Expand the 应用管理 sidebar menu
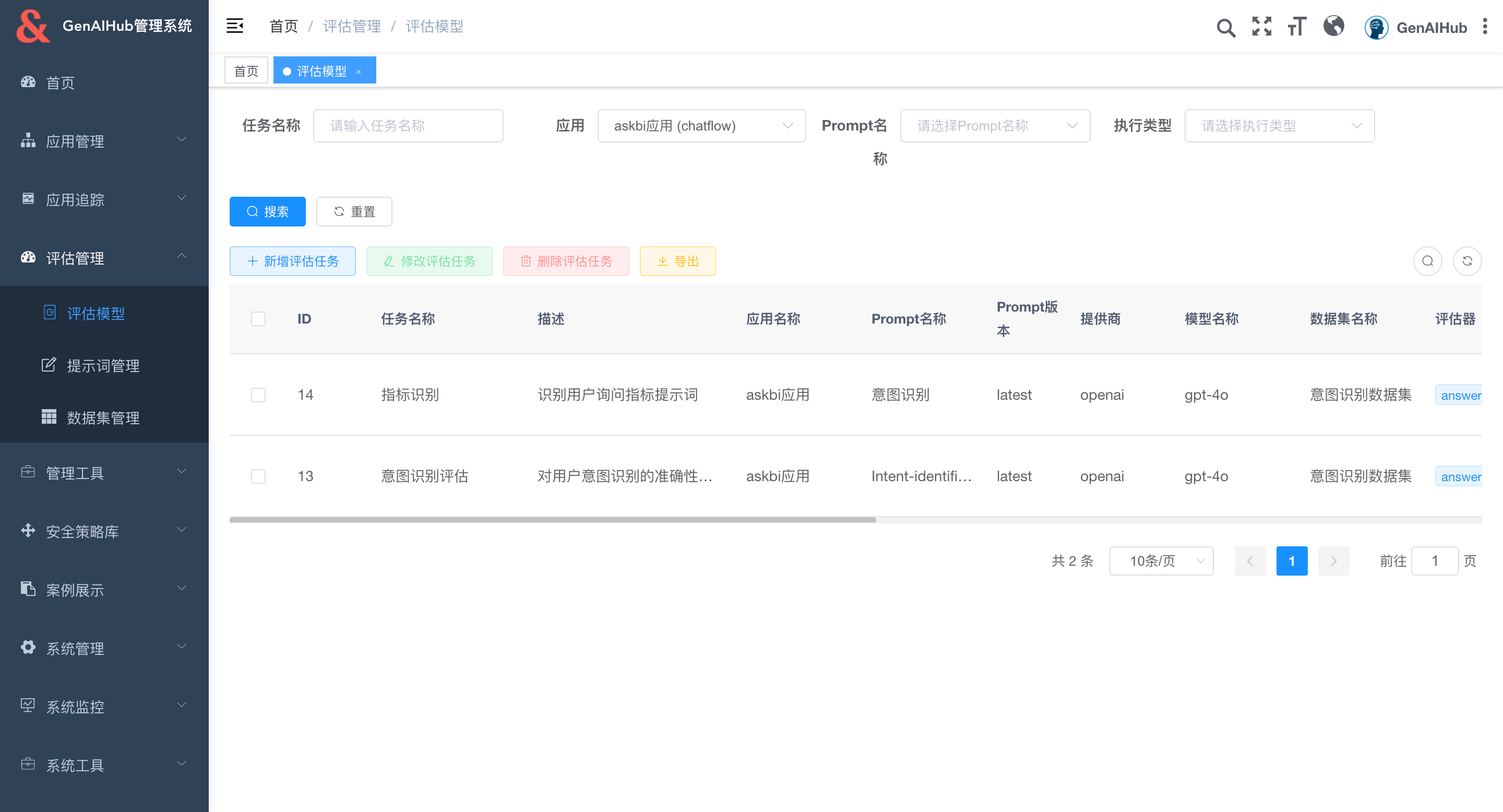This screenshot has width=1503, height=812. [x=104, y=140]
